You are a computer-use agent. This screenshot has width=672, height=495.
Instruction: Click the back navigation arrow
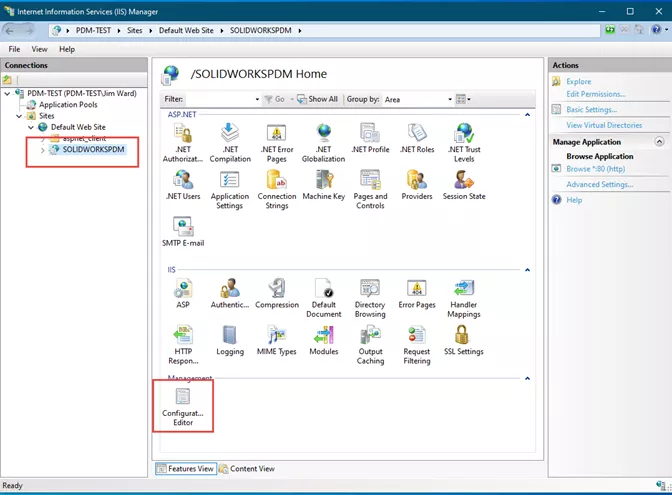point(10,30)
